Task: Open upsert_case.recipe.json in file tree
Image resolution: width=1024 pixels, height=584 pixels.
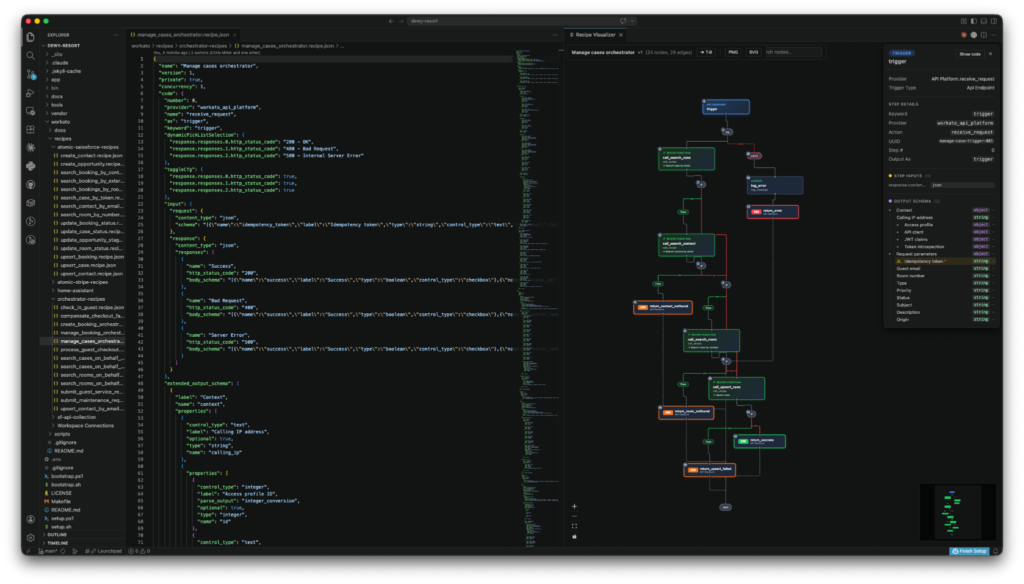Action: [x=88, y=265]
